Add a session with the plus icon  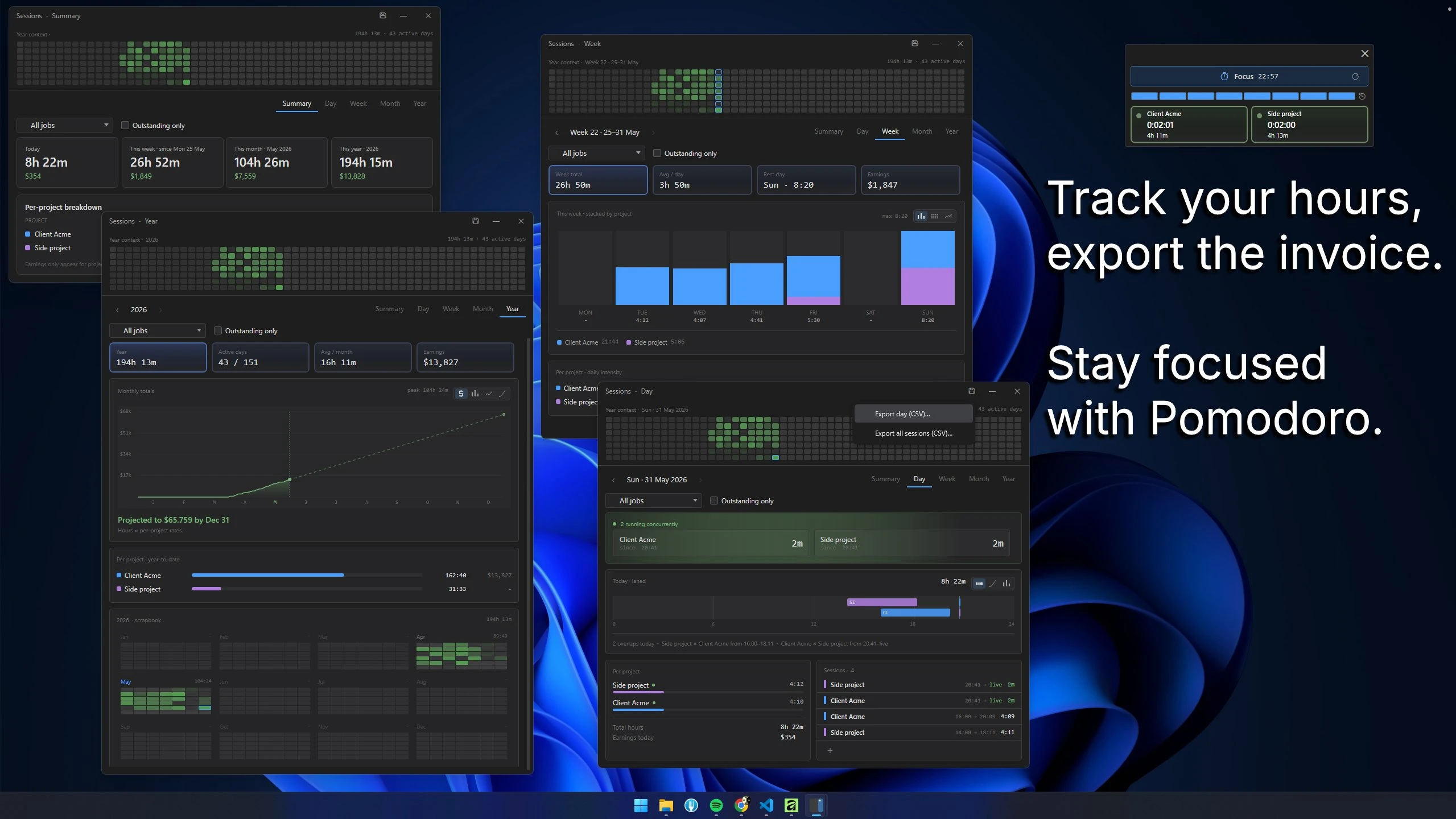[830, 750]
